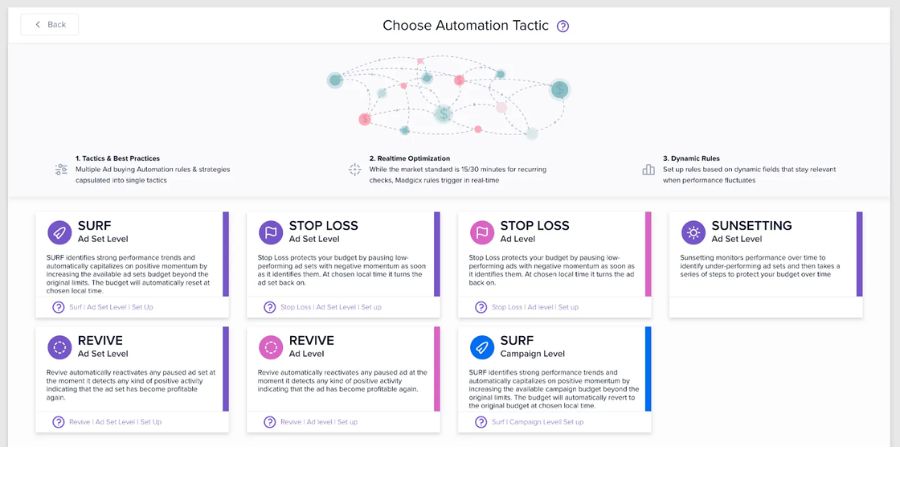Click the '2. Realtime Optimization' heading
The image size is (900, 498).
click(409, 158)
